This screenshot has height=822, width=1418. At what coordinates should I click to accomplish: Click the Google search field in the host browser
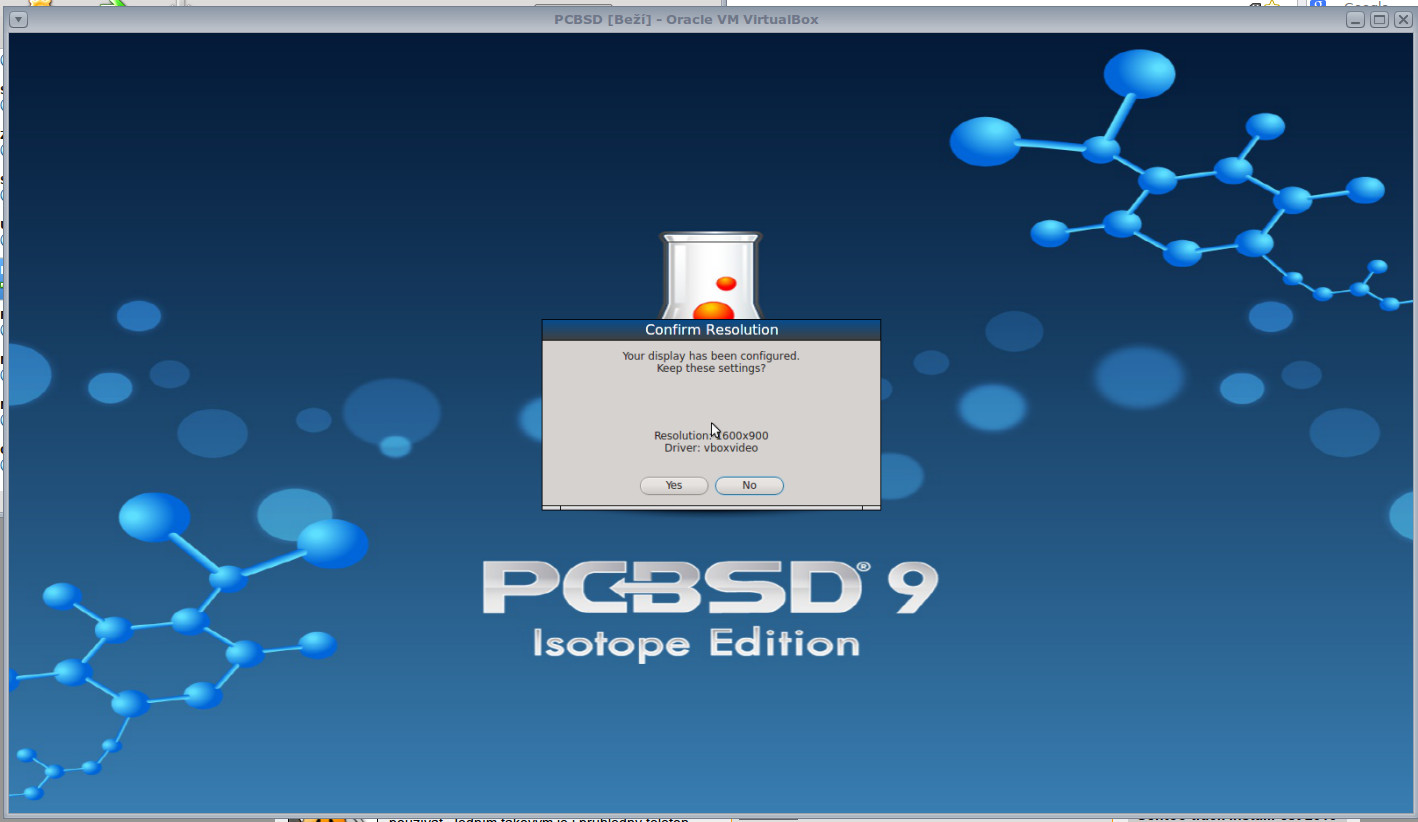pos(1365,3)
